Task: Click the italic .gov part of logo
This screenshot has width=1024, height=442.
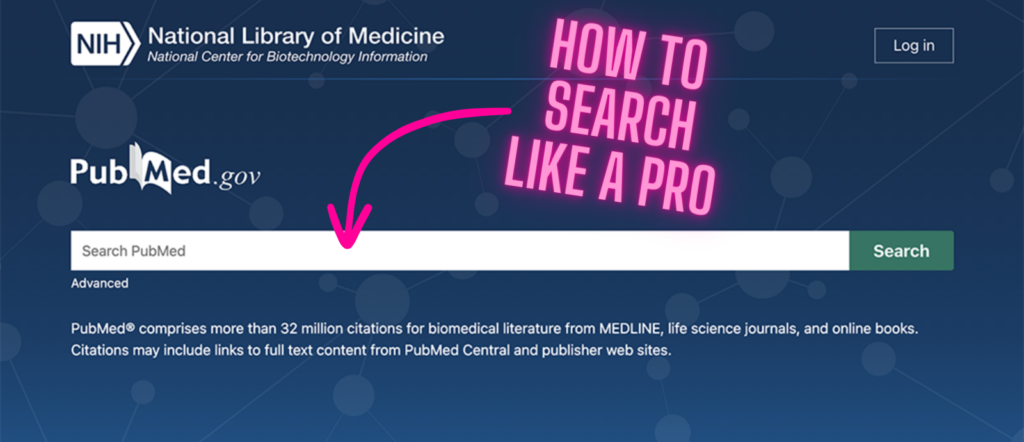Action: 236,178
